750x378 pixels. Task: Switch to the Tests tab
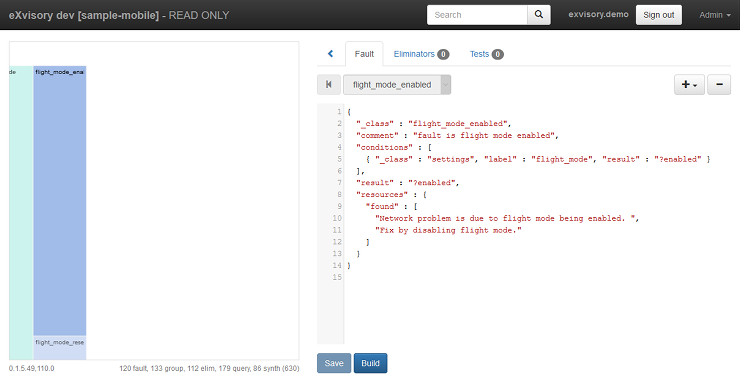coord(486,54)
